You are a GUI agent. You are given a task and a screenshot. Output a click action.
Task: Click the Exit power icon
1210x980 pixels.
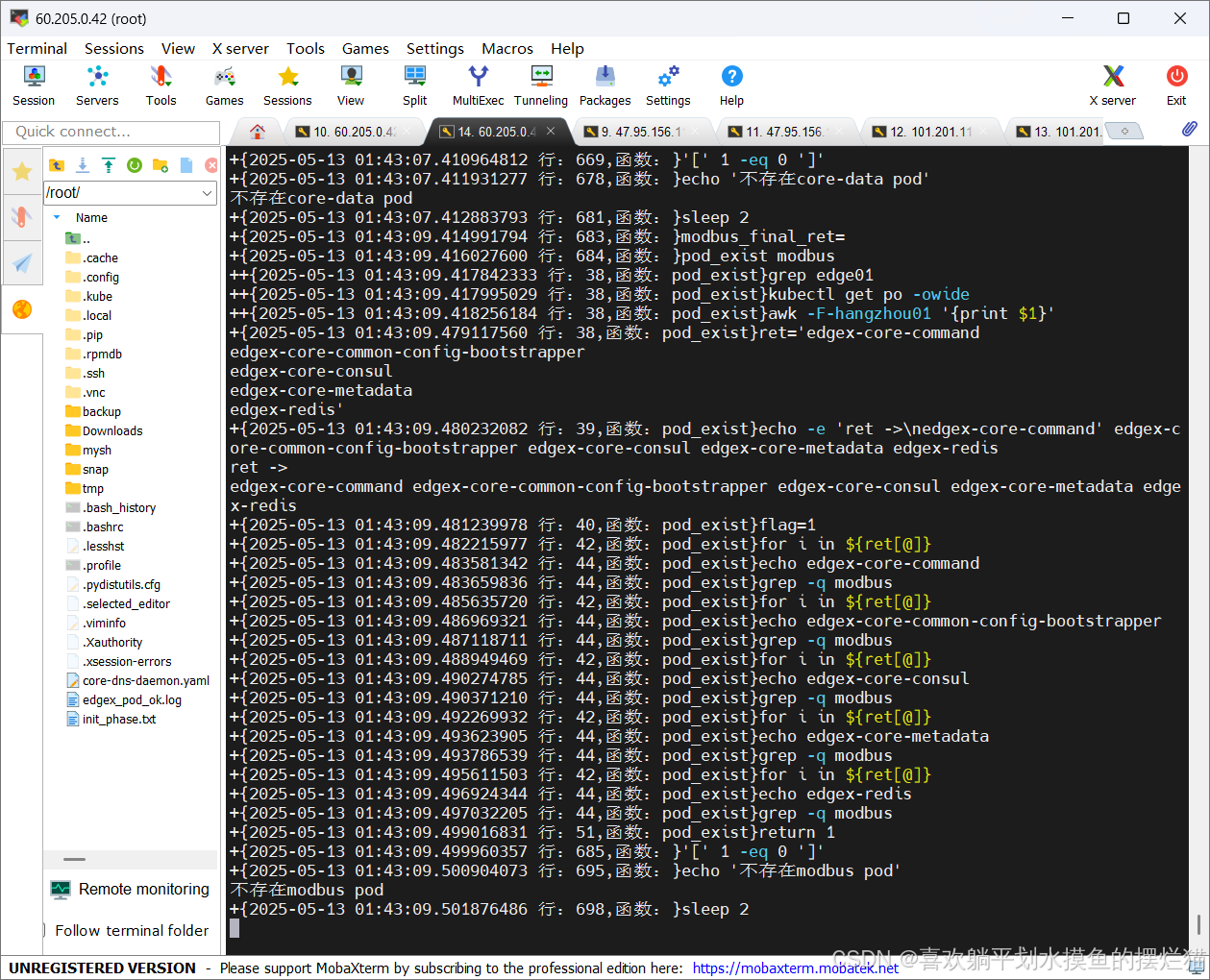[x=1176, y=86]
